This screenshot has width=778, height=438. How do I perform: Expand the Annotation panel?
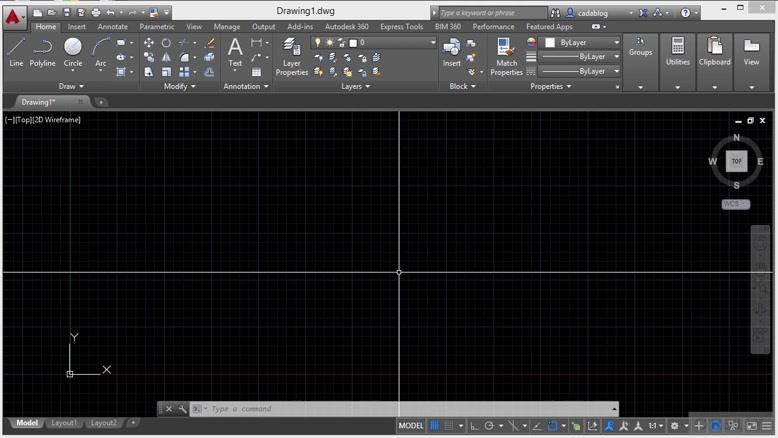click(x=246, y=86)
